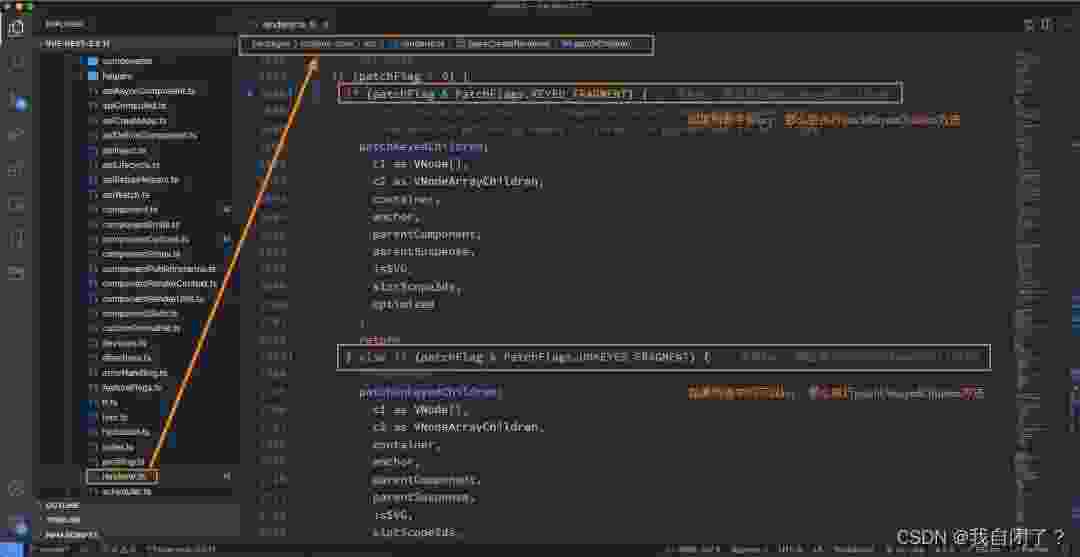Open profiling.ts file
The image size is (1080, 557).
click(124, 461)
